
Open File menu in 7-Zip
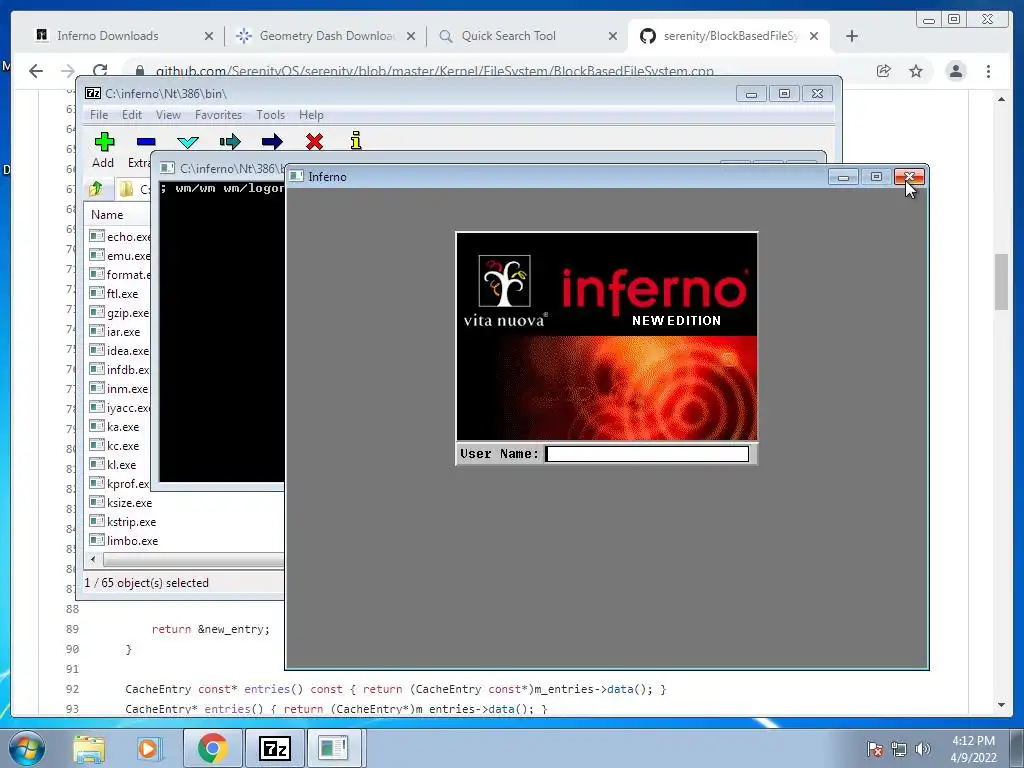click(99, 115)
